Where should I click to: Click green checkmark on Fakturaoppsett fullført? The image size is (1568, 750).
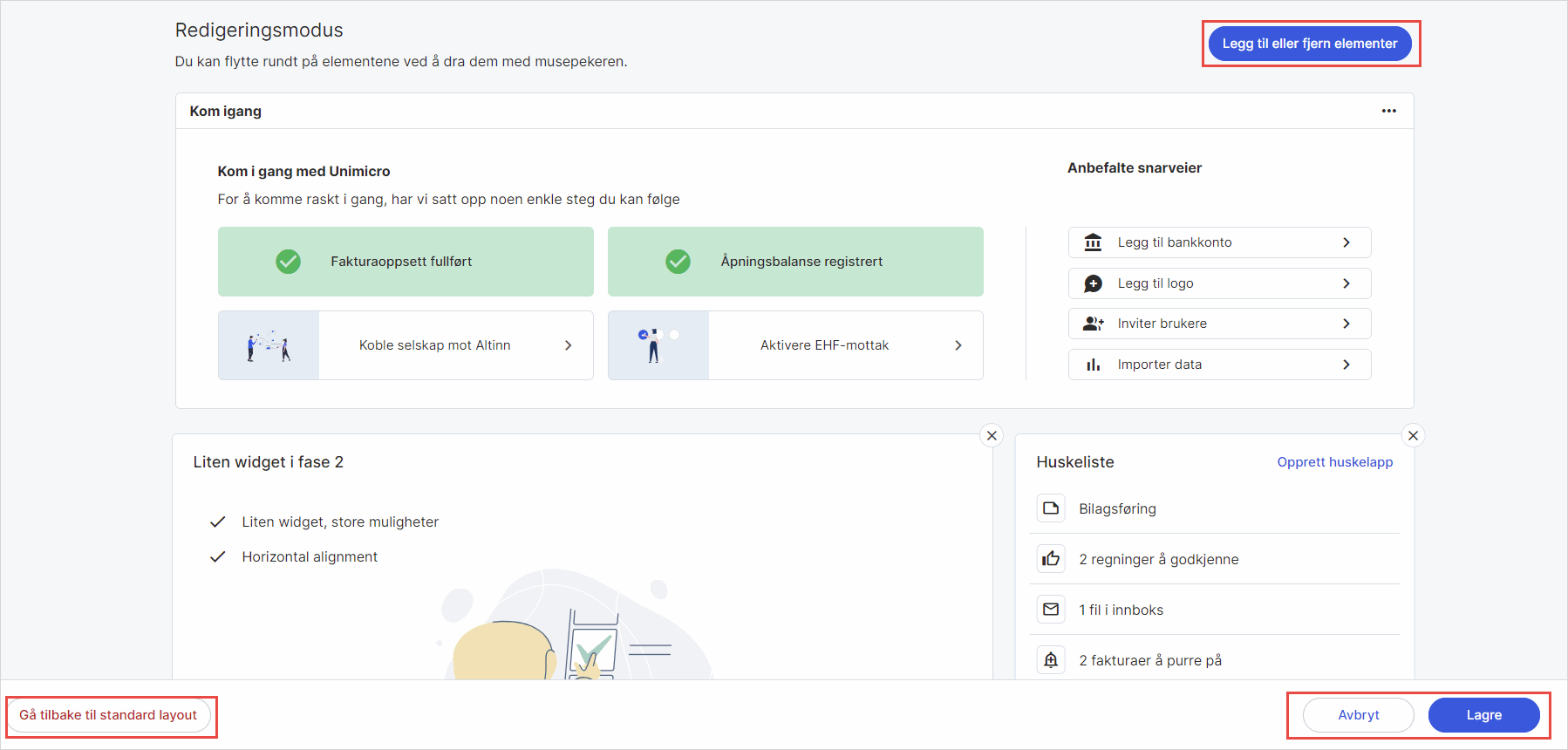point(289,262)
